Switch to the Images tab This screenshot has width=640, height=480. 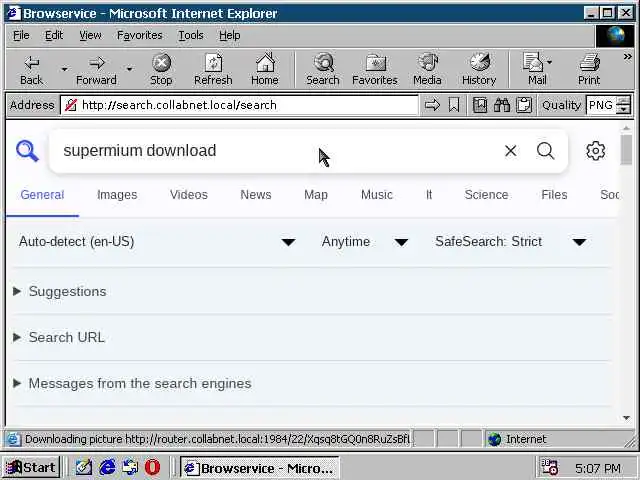tap(117, 195)
